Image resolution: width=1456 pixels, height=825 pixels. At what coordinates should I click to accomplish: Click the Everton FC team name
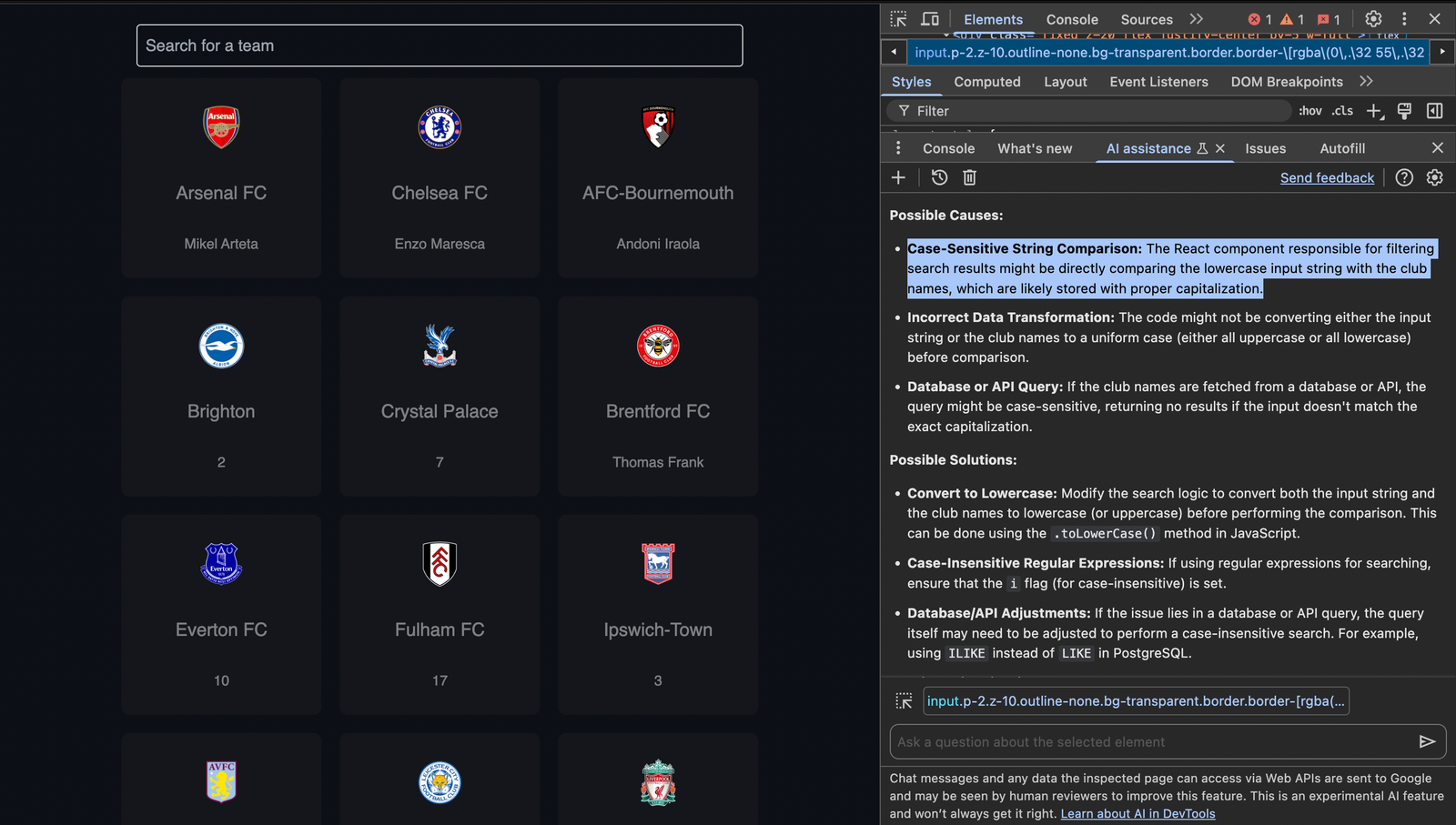[x=221, y=629]
